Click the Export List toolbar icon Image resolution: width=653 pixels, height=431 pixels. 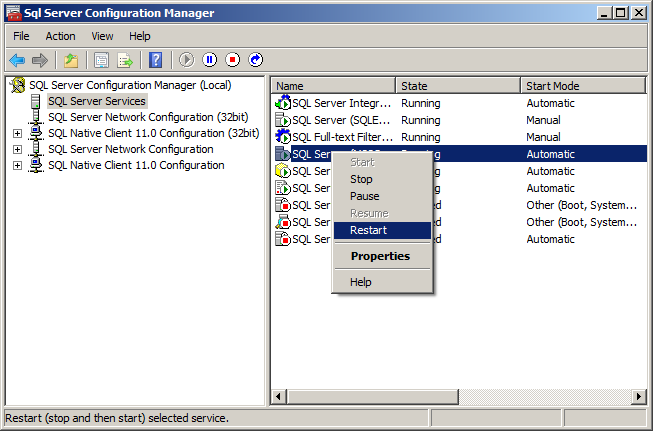pos(125,60)
